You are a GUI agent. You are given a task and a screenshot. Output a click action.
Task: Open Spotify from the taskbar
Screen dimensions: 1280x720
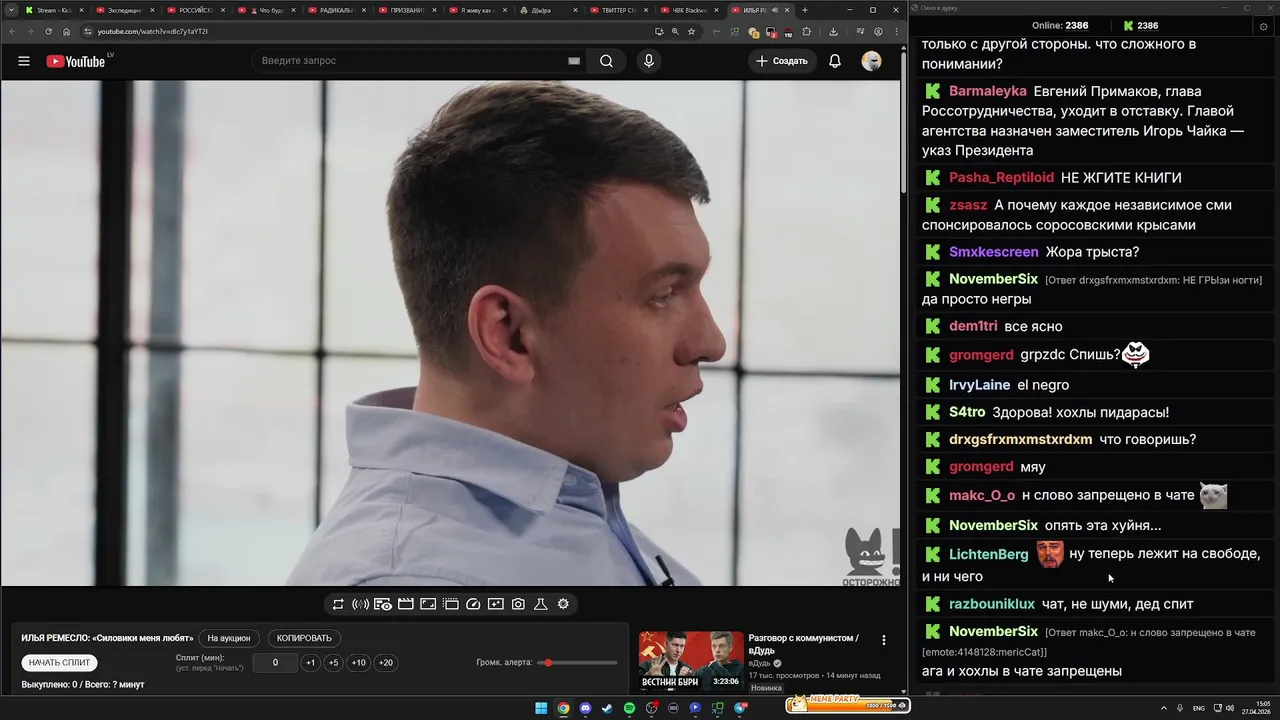pos(629,708)
